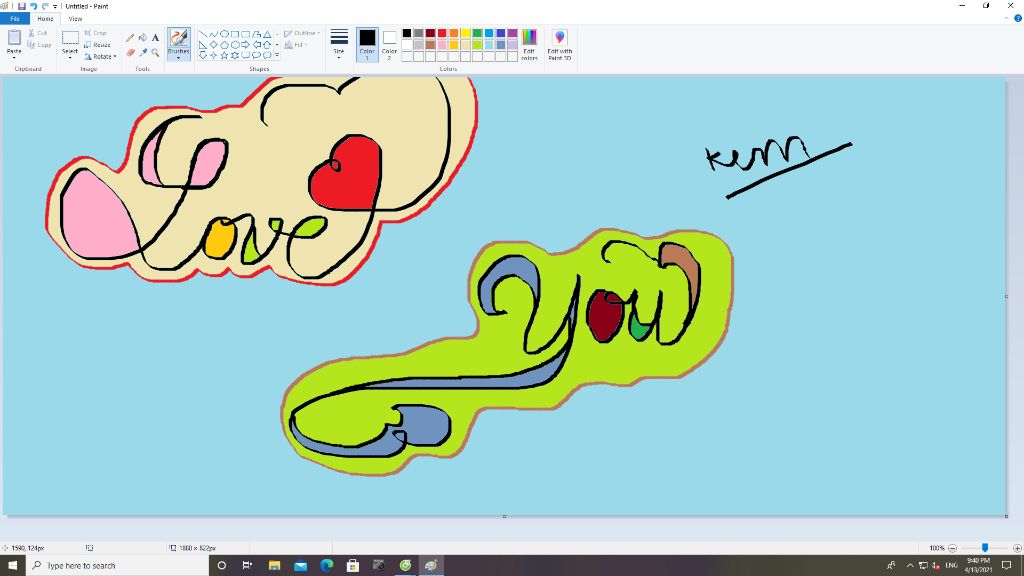The height and width of the screenshot is (576, 1024).
Task: Pick the orange color swatch
Action: tap(454, 33)
